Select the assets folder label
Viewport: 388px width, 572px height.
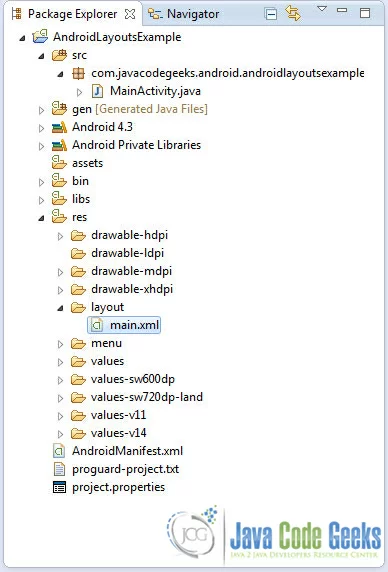coord(88,163)
